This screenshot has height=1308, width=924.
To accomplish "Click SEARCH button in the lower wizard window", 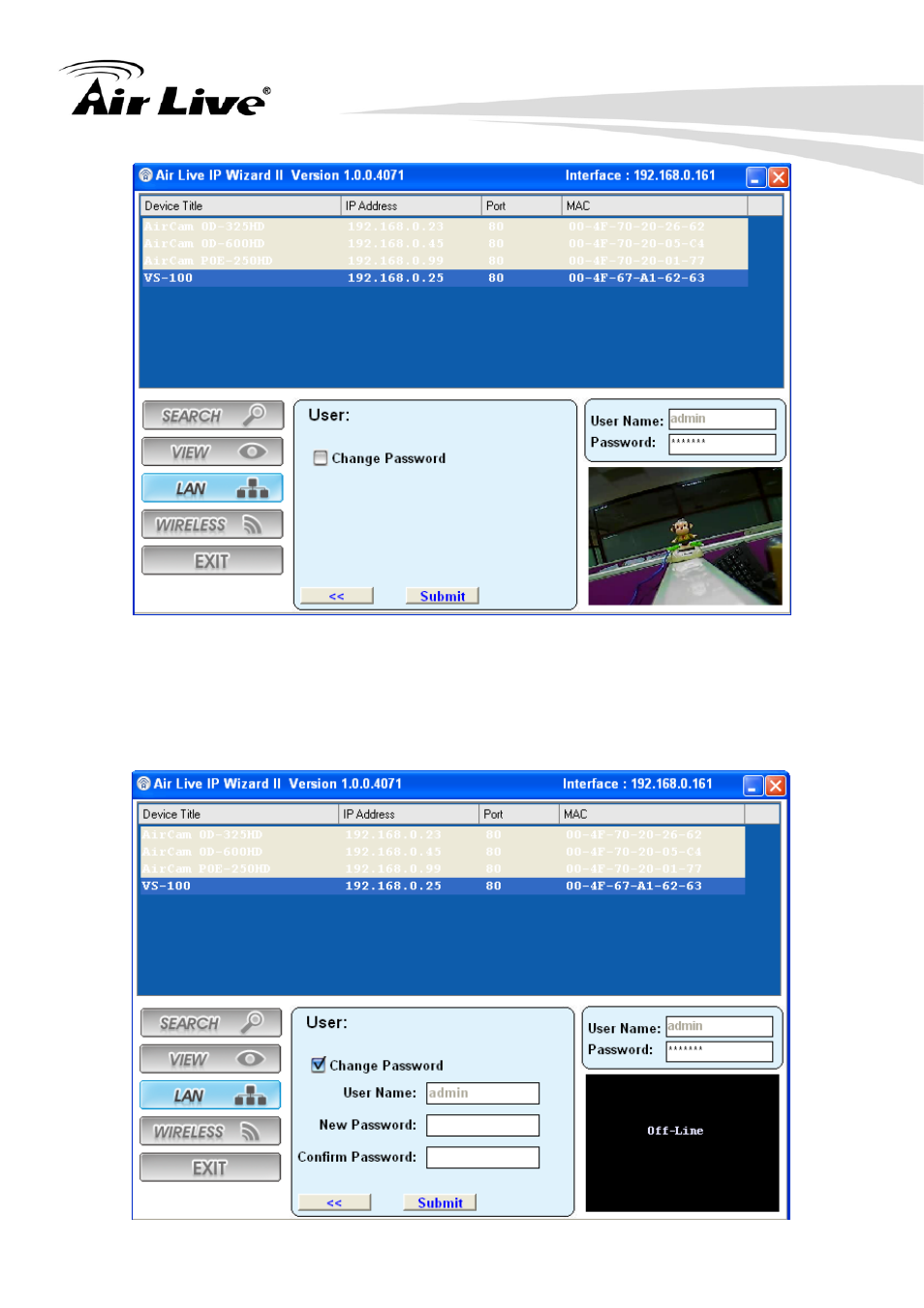I will 211,1023.
